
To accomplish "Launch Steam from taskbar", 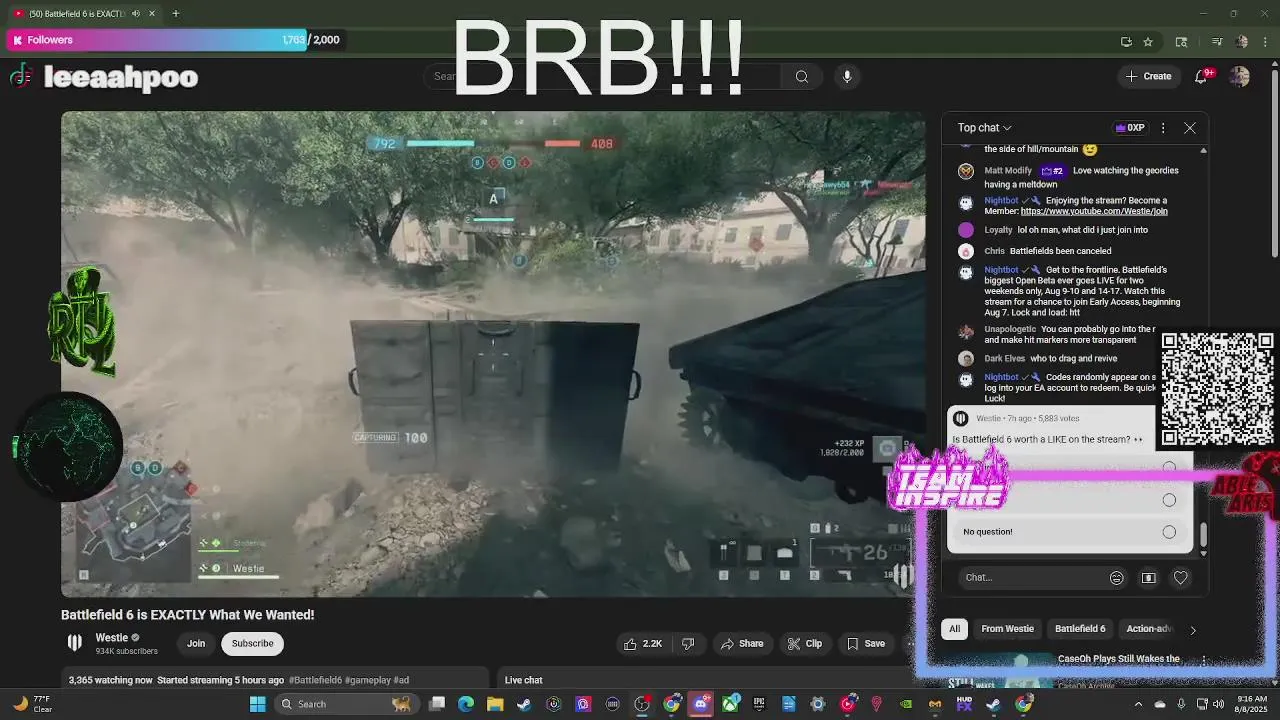I will click(524, 704).
